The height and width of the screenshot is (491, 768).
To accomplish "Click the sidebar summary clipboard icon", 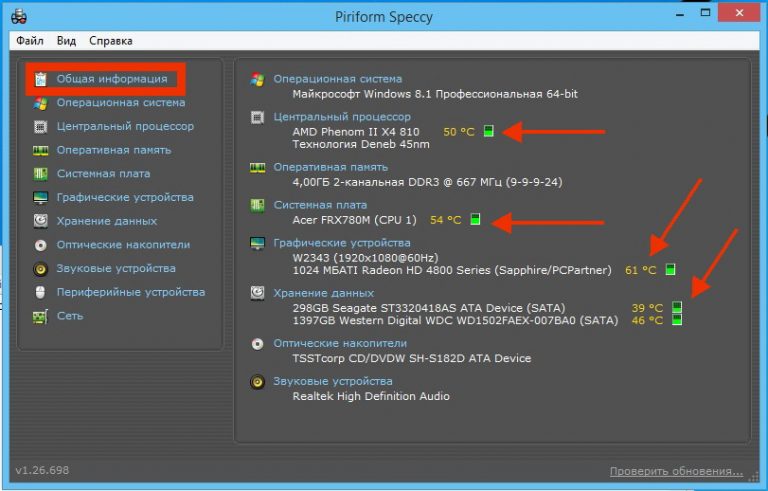I will (41, 79).
